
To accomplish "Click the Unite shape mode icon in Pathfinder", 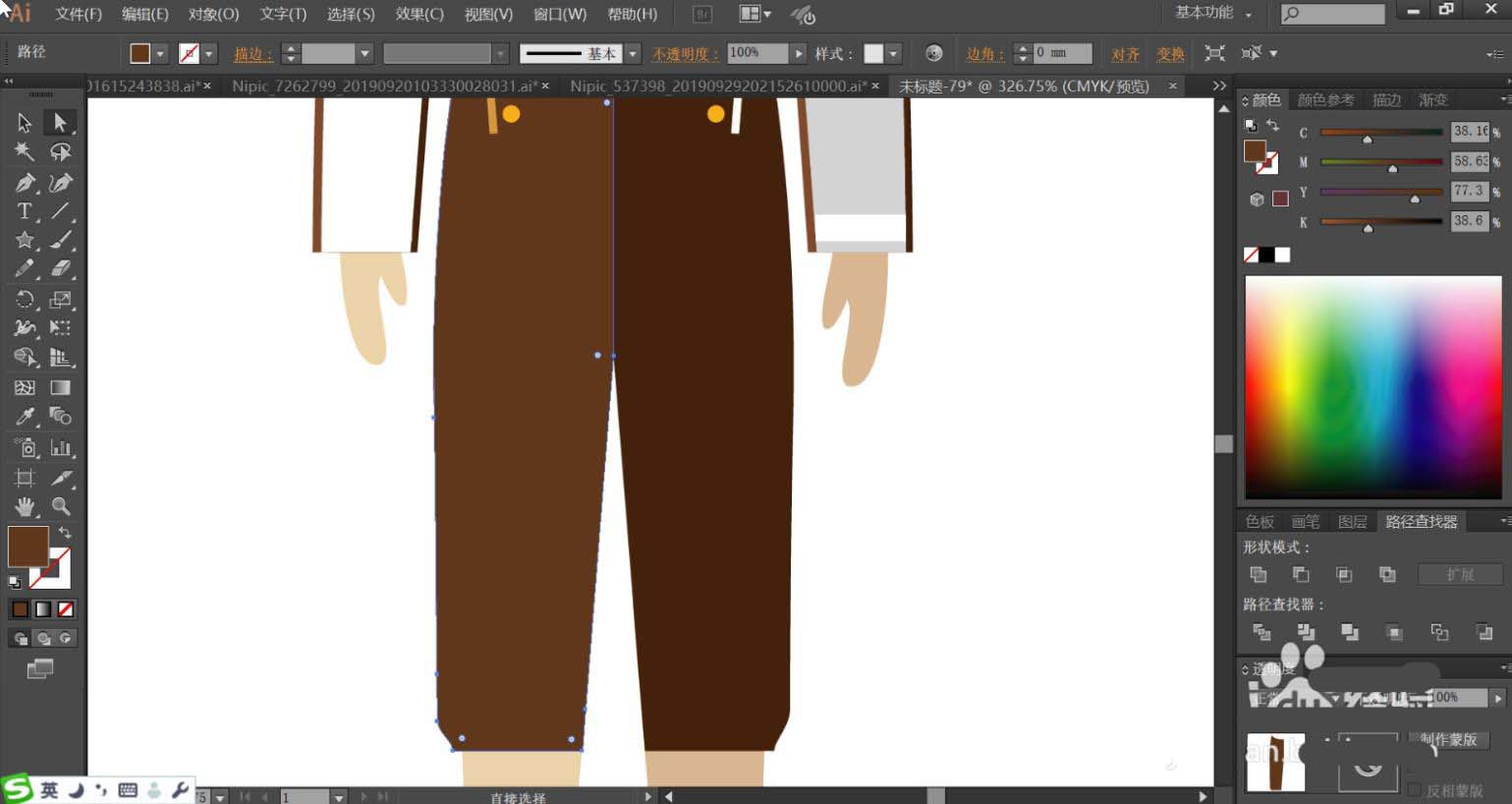I will [1258, 574].
